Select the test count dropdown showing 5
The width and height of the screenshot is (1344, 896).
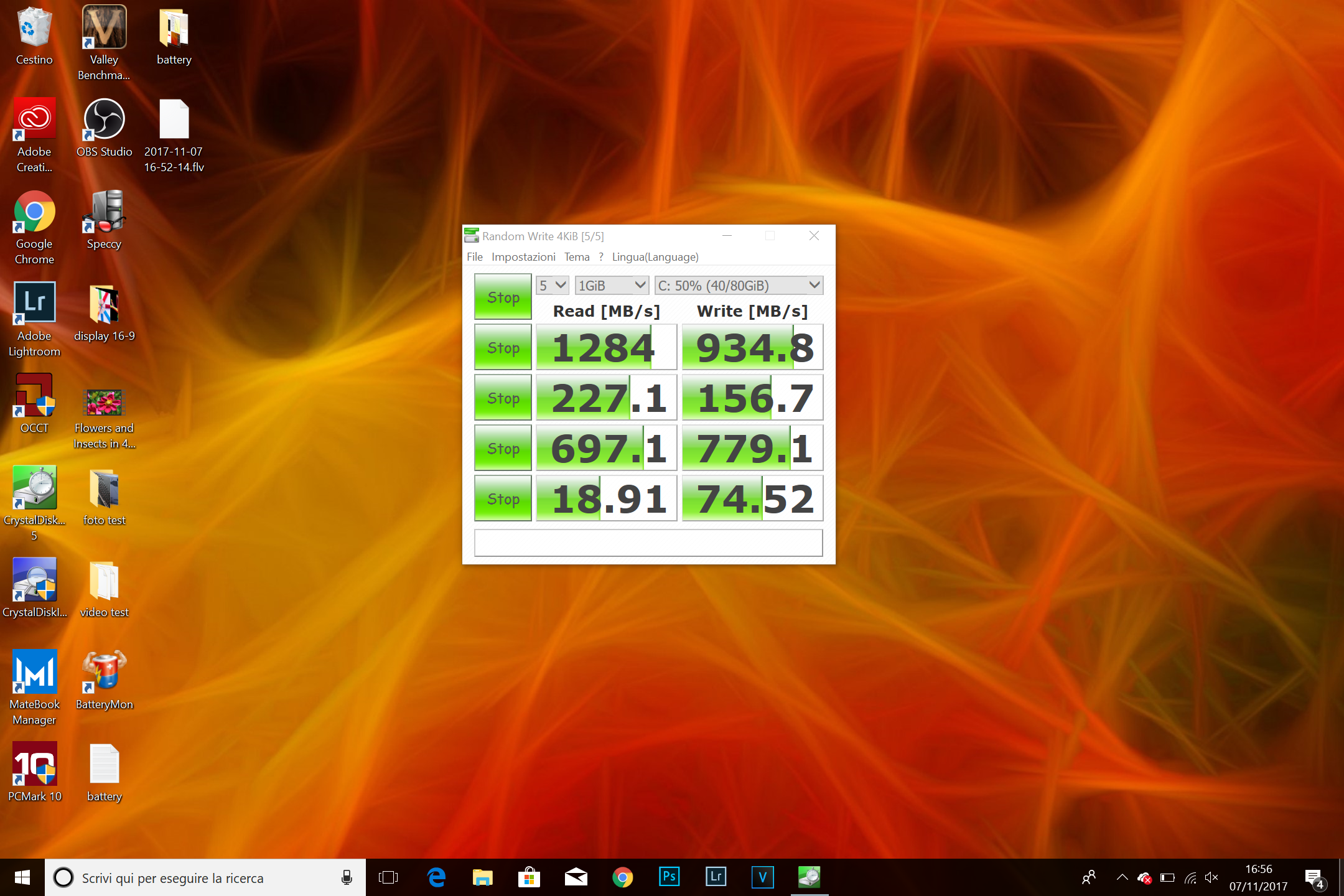coord(551,285)
